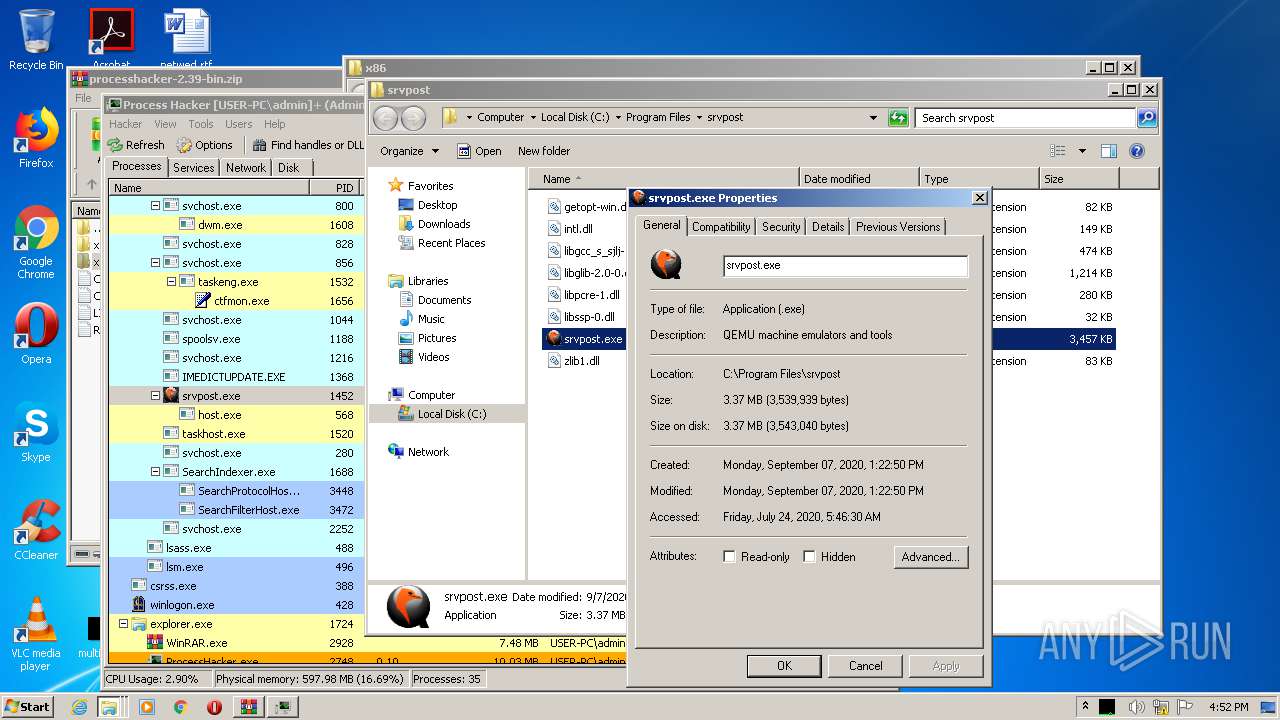The height and width of the screenshot is (720, 1280).
Task: Open Tools menu in Process Hacker
Action: pyautogui.click(x=201, y=124)
